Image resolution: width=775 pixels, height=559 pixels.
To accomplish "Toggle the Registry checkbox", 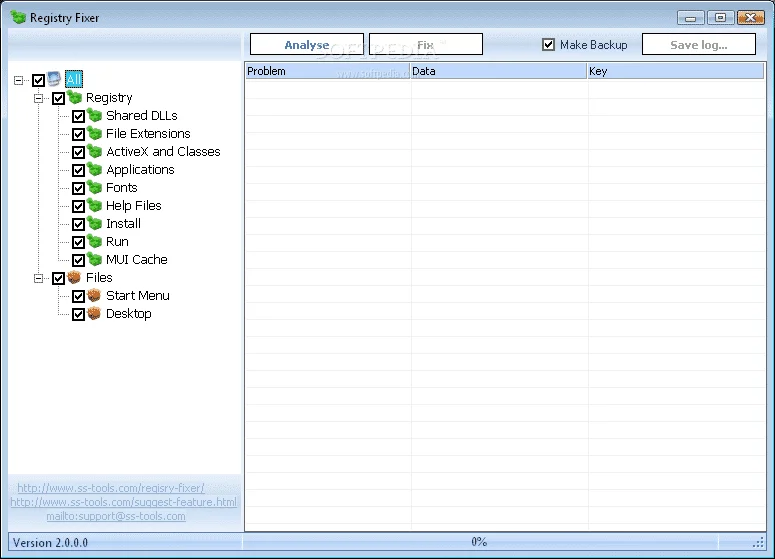I will tap(58, 98).
